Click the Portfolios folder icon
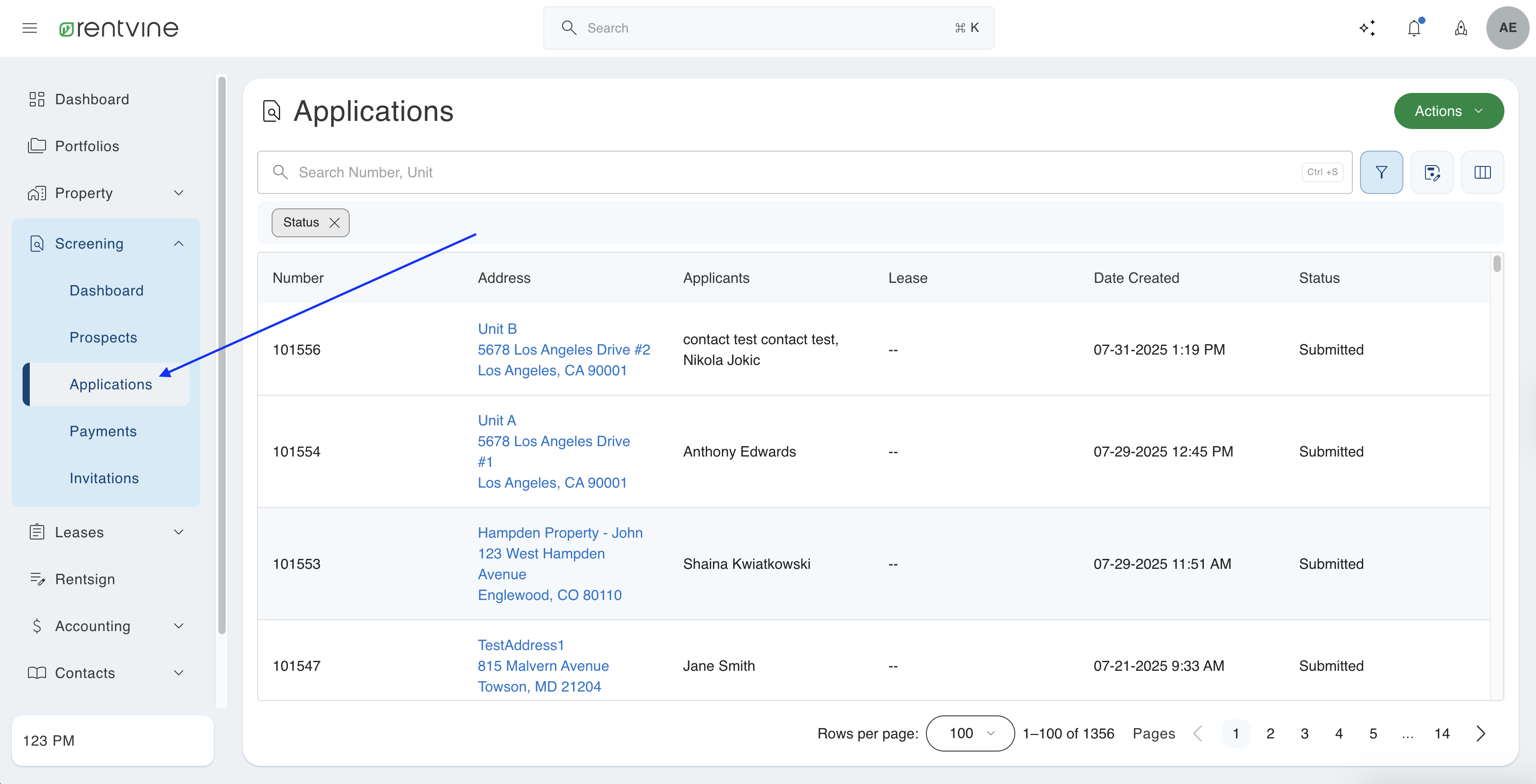This screenshot has height=784, width=1536. [x=37, y=146]
